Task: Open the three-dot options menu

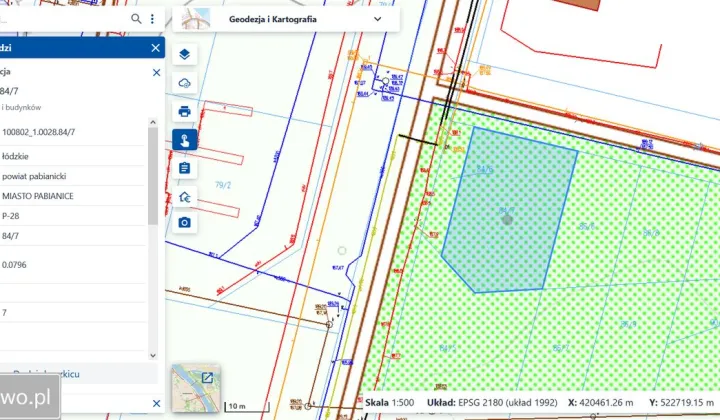Action: (x=152, y=19)
